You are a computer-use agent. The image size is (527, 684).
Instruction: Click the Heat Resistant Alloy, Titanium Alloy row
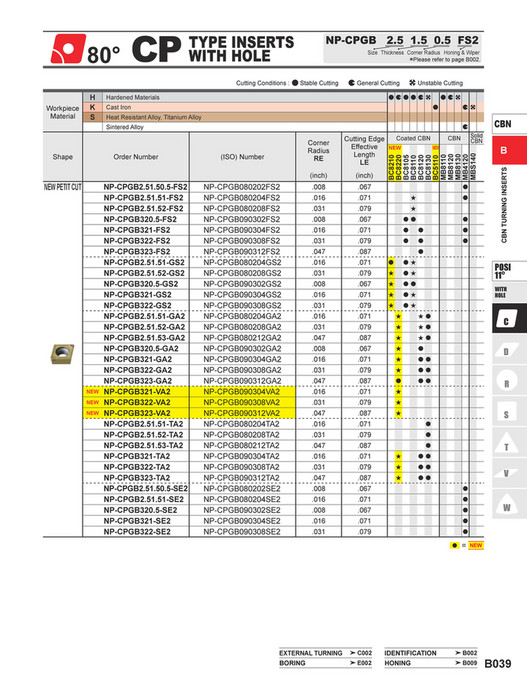pyautogui.click(x=154, y=117)
